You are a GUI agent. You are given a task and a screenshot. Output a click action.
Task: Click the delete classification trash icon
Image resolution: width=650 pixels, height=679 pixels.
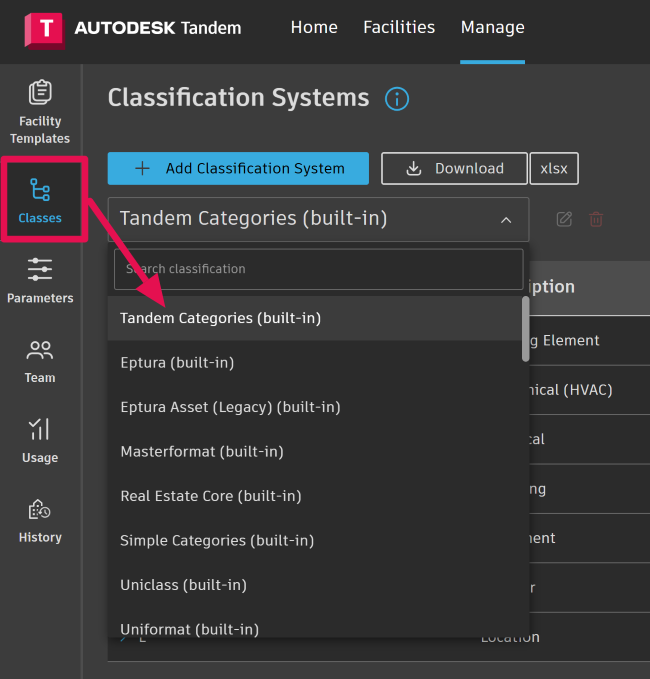596,219
